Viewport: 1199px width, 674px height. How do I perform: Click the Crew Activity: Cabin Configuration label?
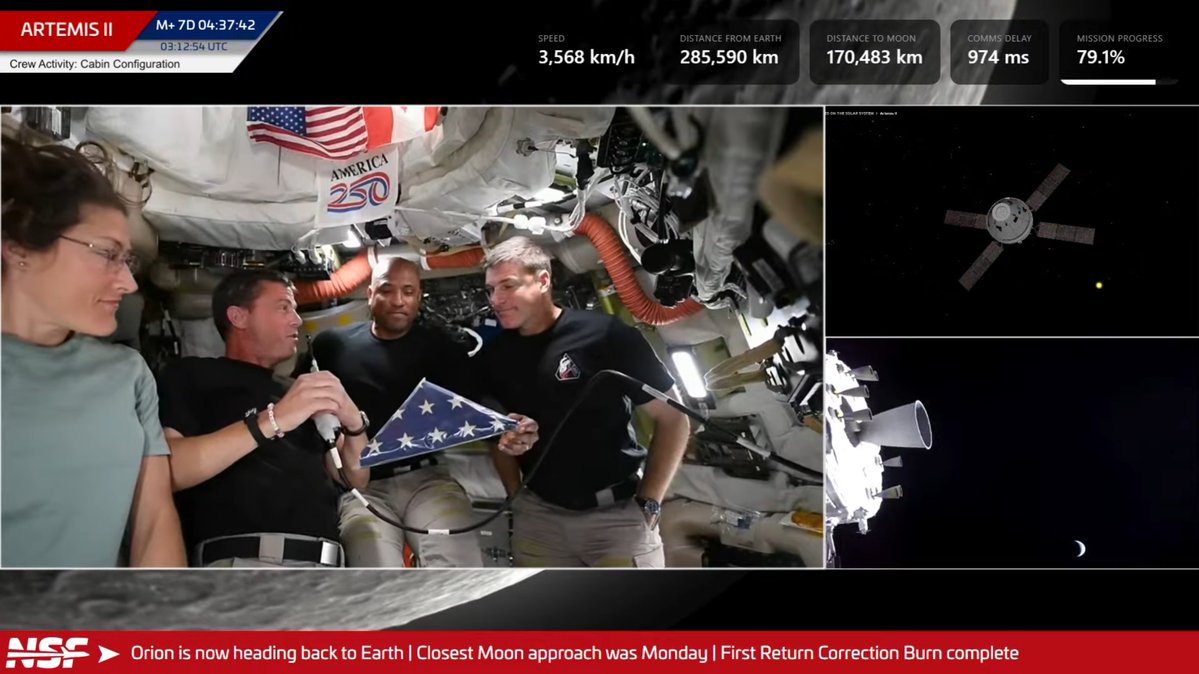tap(95, 64)
